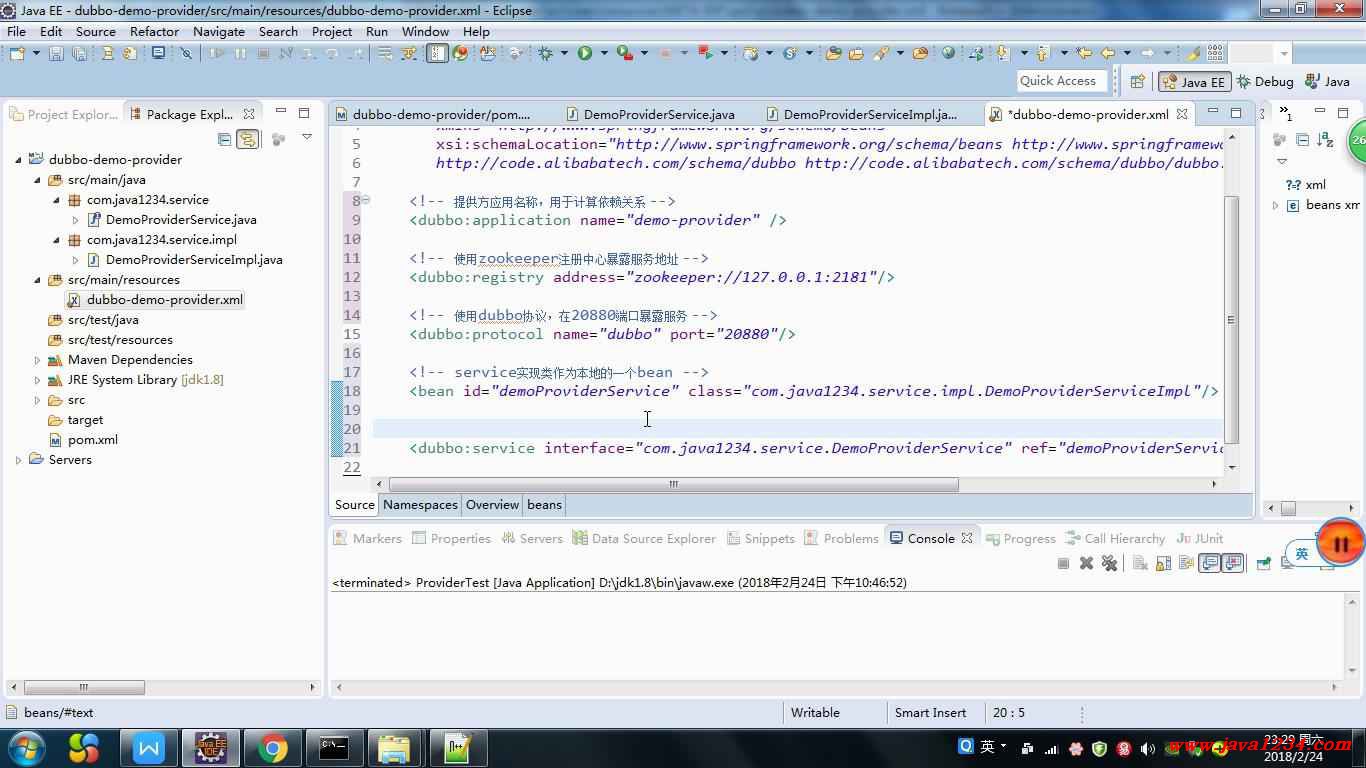Save the current file with Save icon
The image size is (1366, 768).
[56, 53]
